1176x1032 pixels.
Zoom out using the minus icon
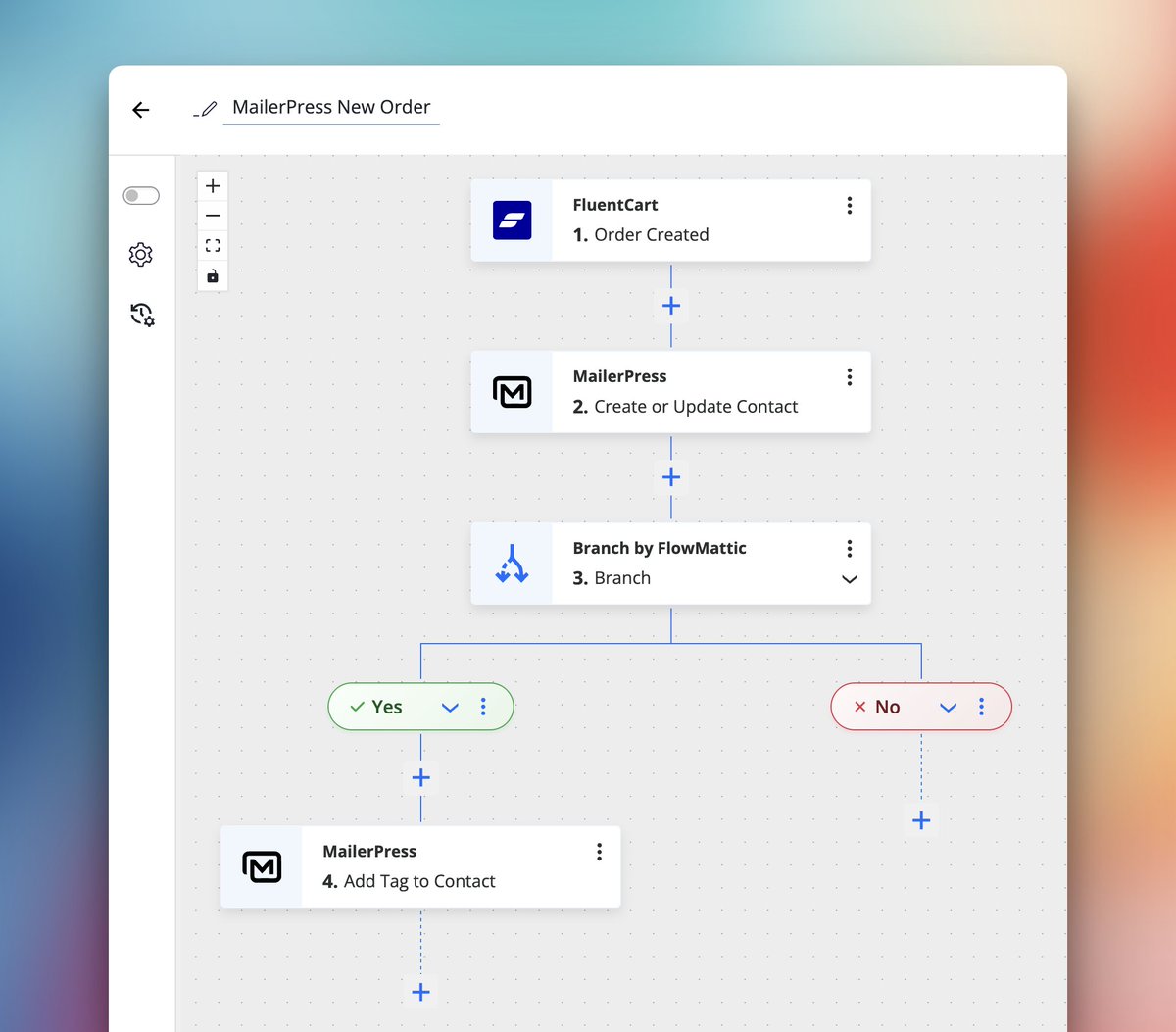pyautogui.click(x=212, y=215)
